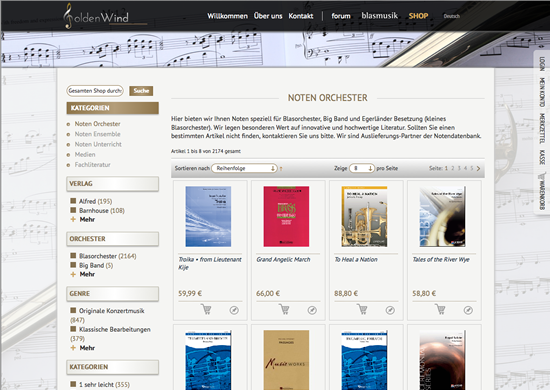The height and width of the screenshot is (390, 550).
Task: Go to next results page arrow
Action: 478,168
